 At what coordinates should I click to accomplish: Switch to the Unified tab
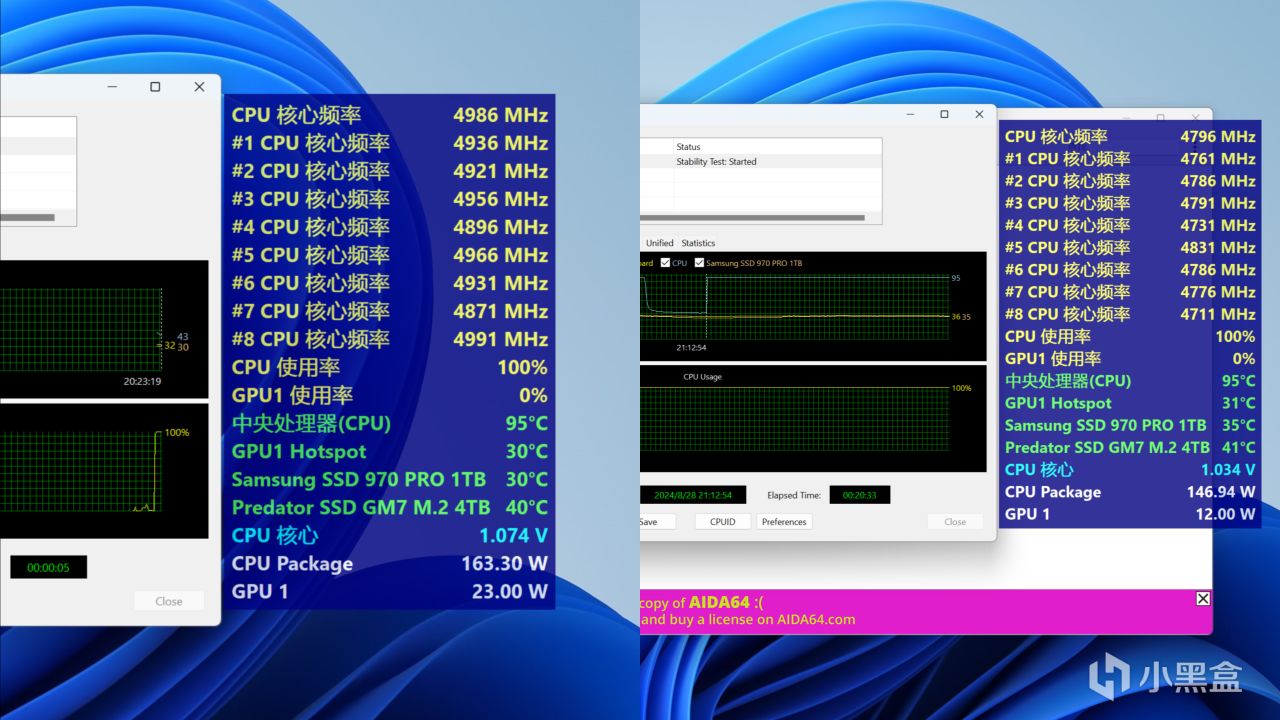click(660, 243)
